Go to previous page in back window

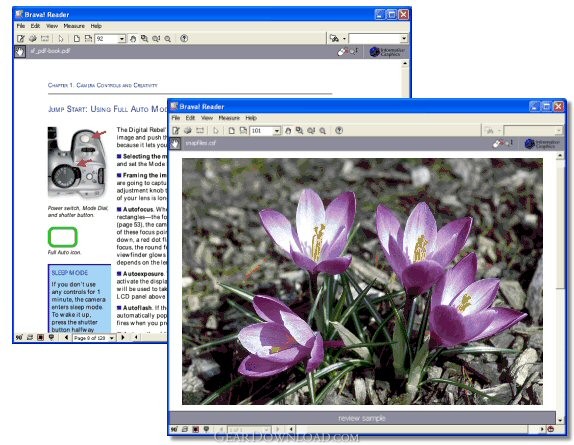(66, 337)
